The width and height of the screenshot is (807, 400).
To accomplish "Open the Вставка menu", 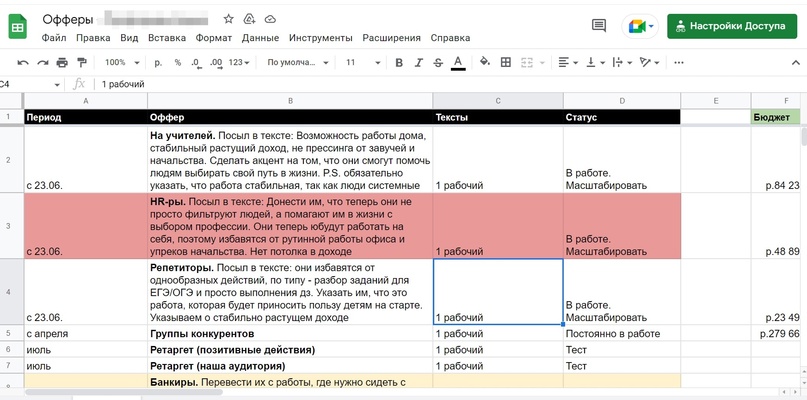I will point(166,38).
